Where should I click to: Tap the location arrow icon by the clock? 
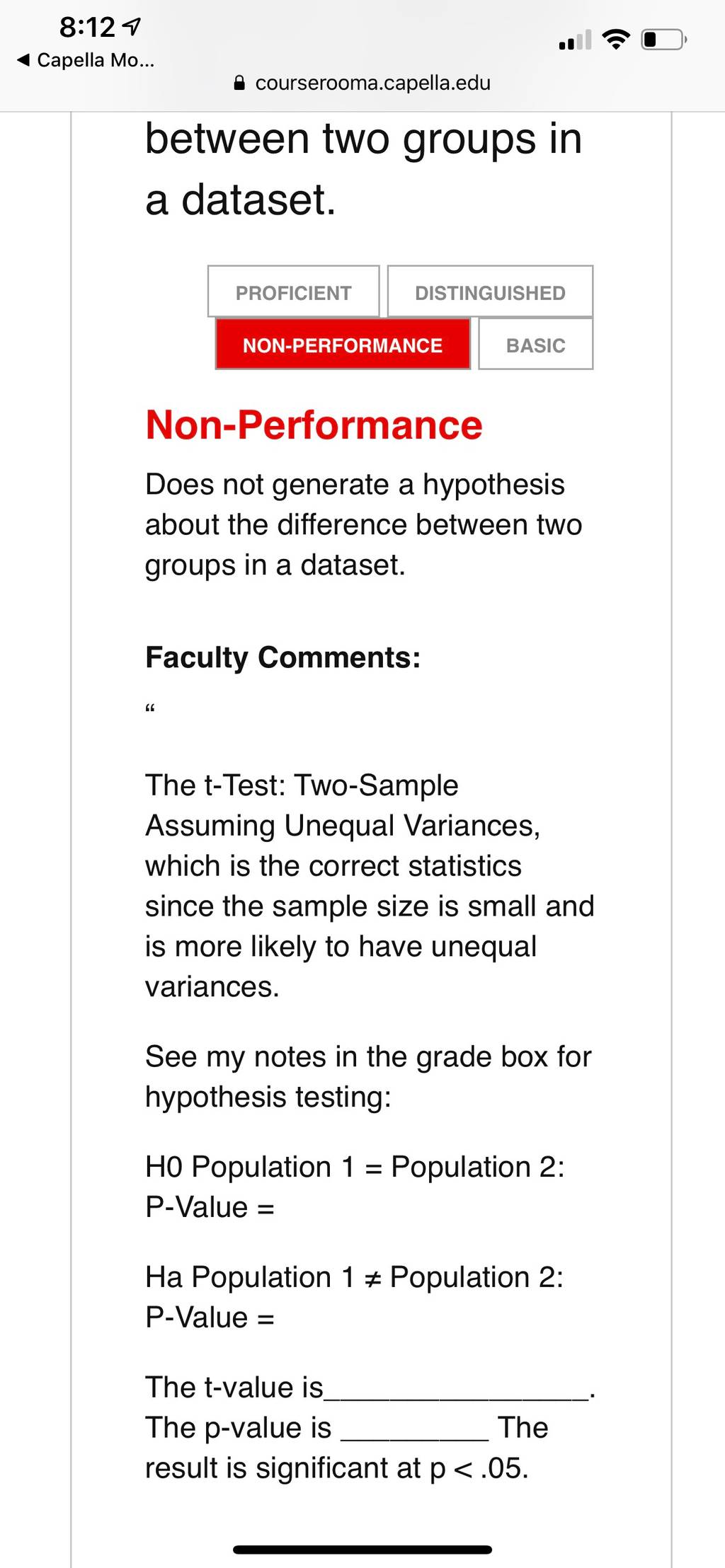pyautogui.click(x=132, y=27)
